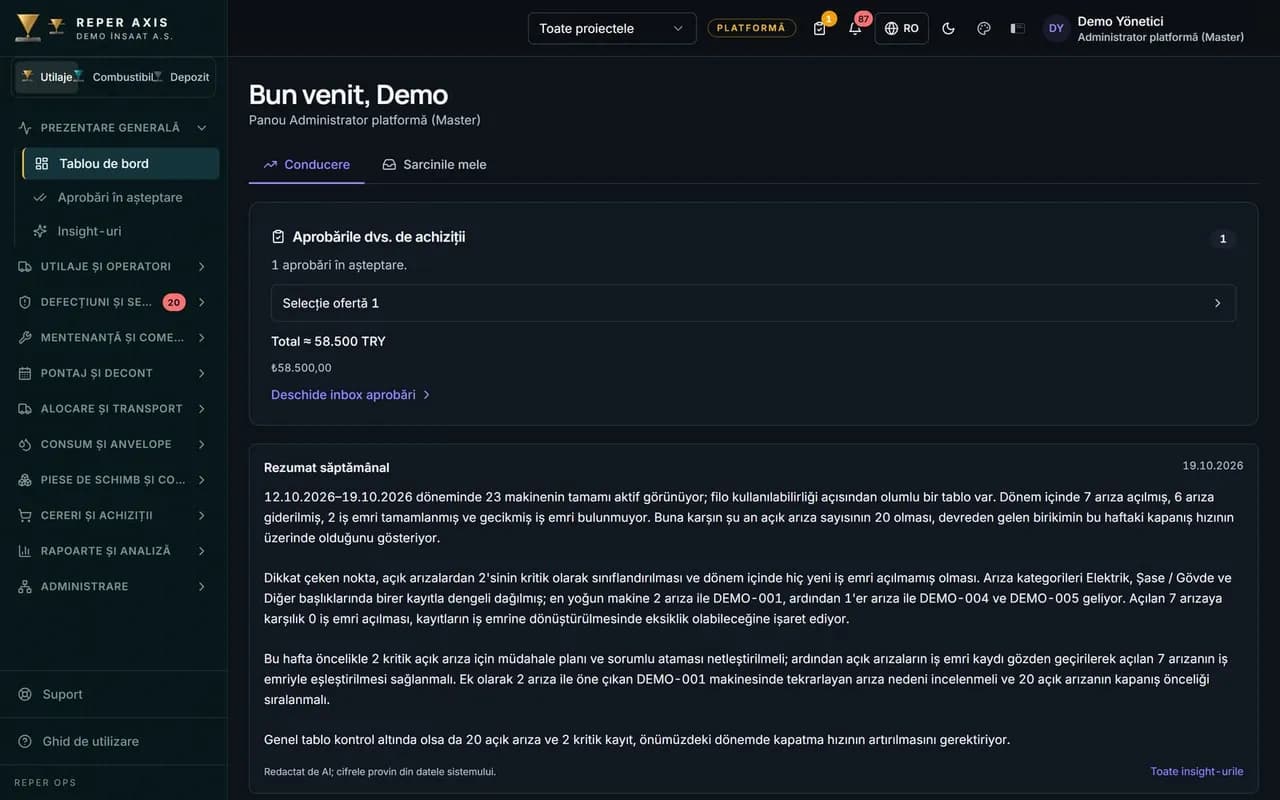The image size is (1280, 800).
Task: Collapse the Prezentare Generală section
Action: 113,128
